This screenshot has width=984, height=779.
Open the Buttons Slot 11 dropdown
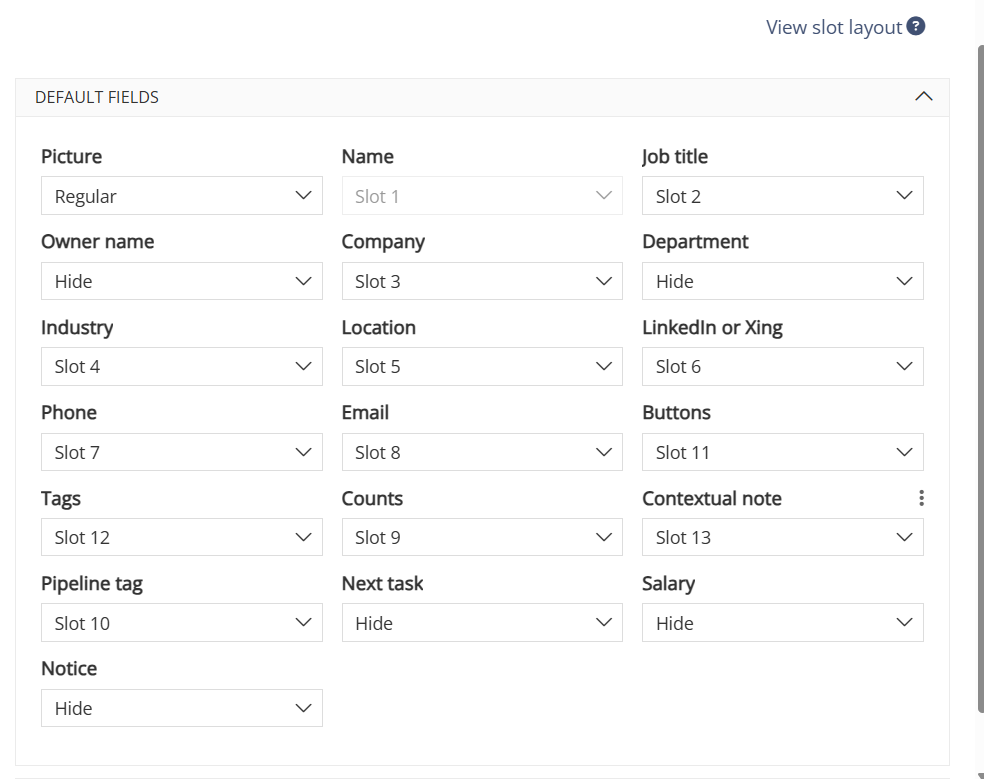click(783, 452)
